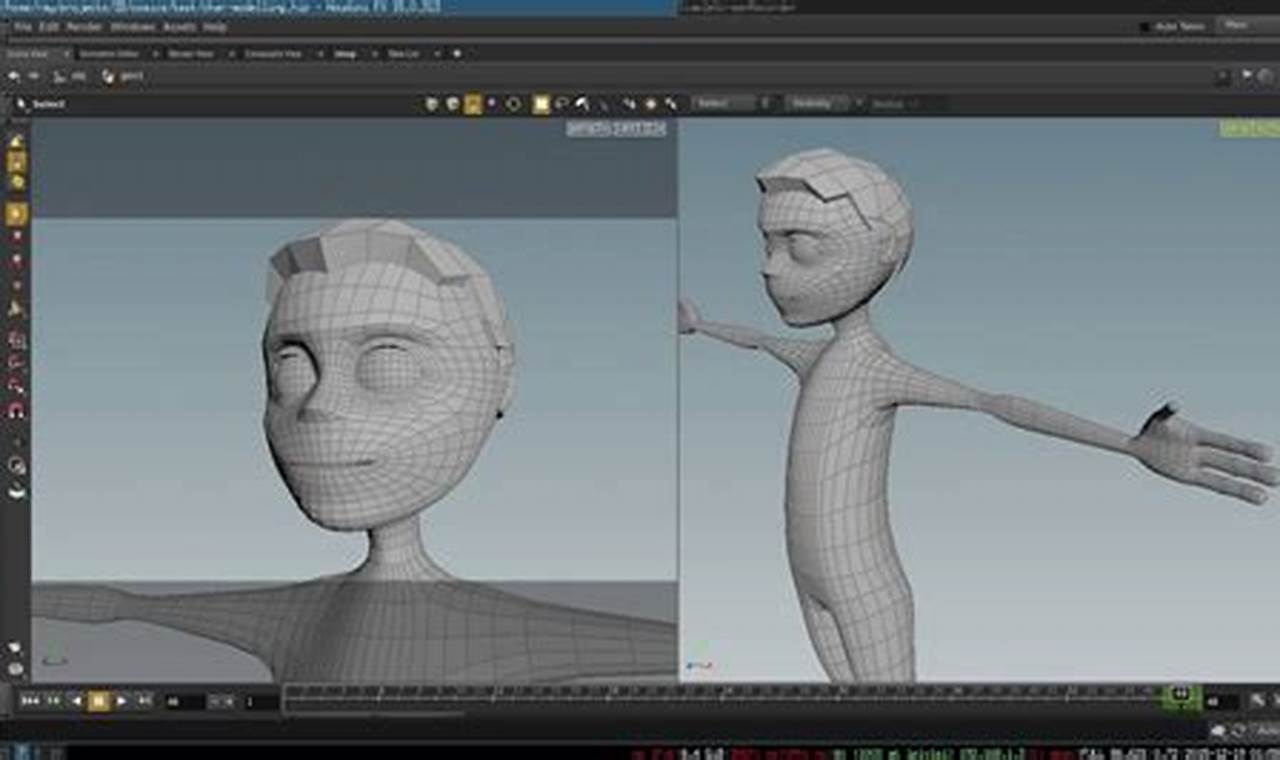Open the left viewport camera label menu
This screenshot has height=760, width=1280.
(x=616, y=129)
